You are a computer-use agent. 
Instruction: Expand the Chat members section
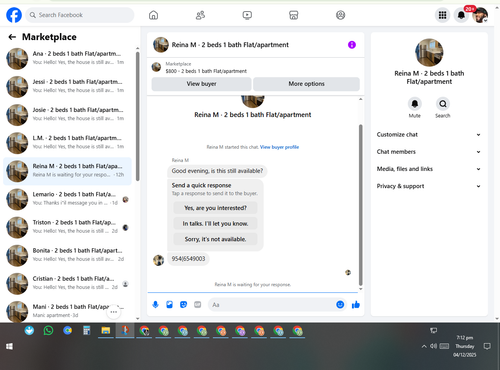coord(429,152)
